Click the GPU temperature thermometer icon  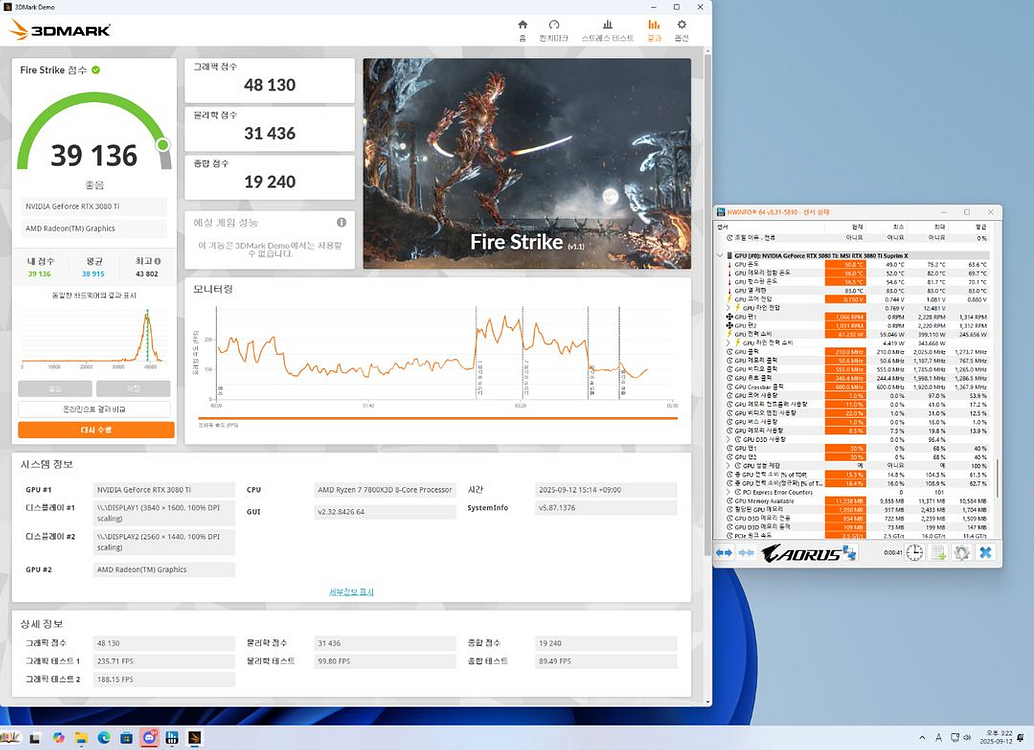729,264
